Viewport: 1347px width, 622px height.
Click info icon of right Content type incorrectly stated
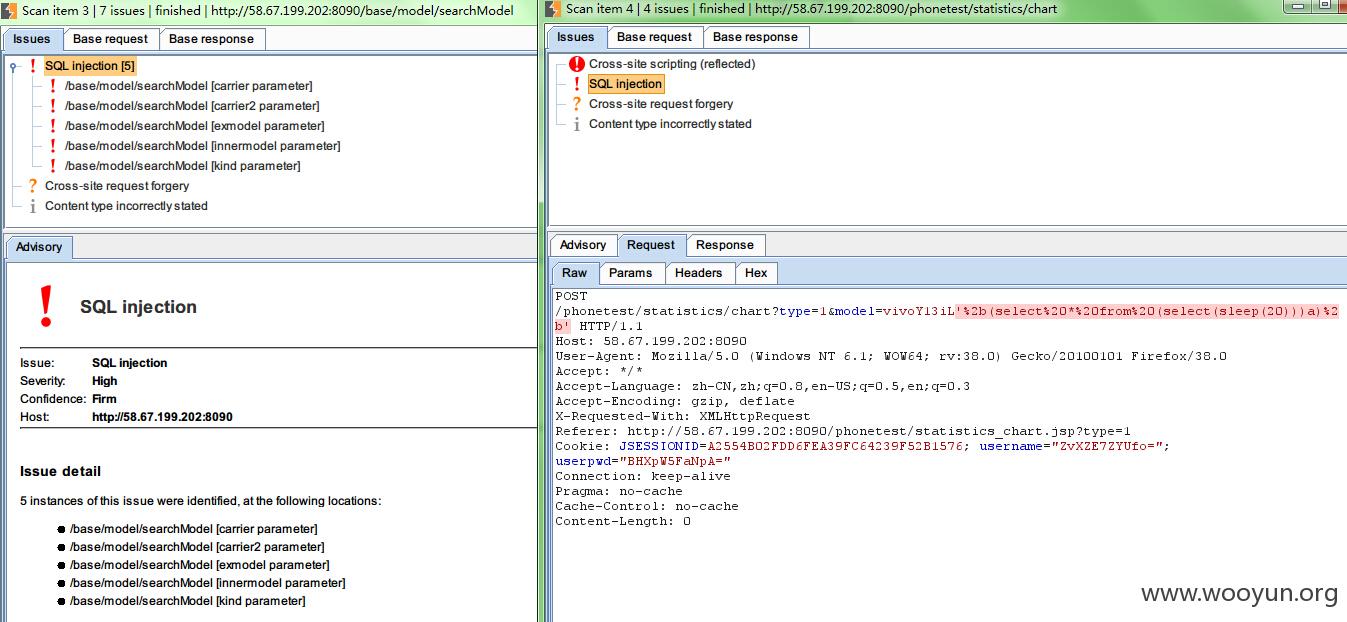576,124
